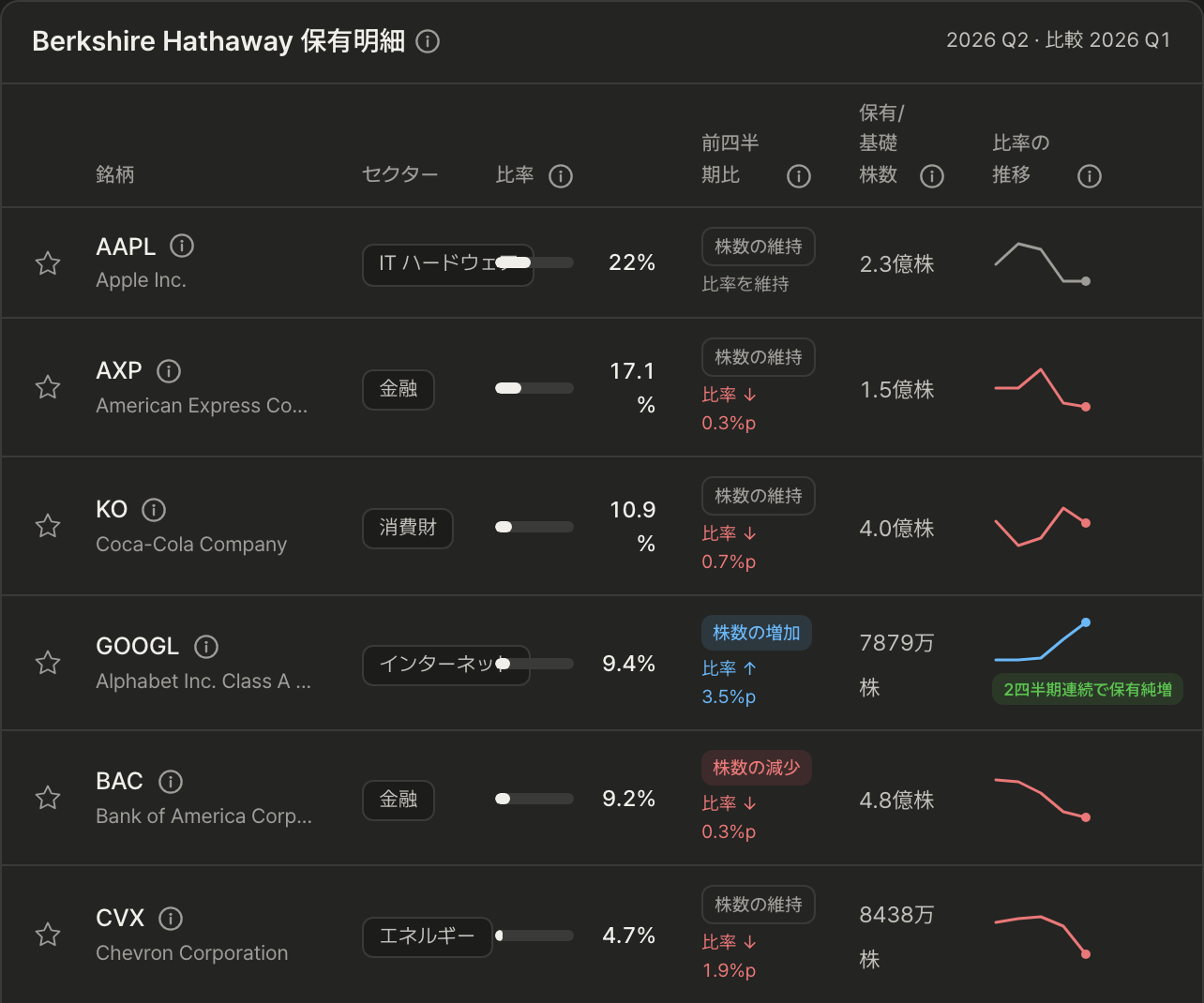The height and width of the screenshot is (1003, 1204).
Task: Star the CVX Chevron row
Action: (48, 935)
